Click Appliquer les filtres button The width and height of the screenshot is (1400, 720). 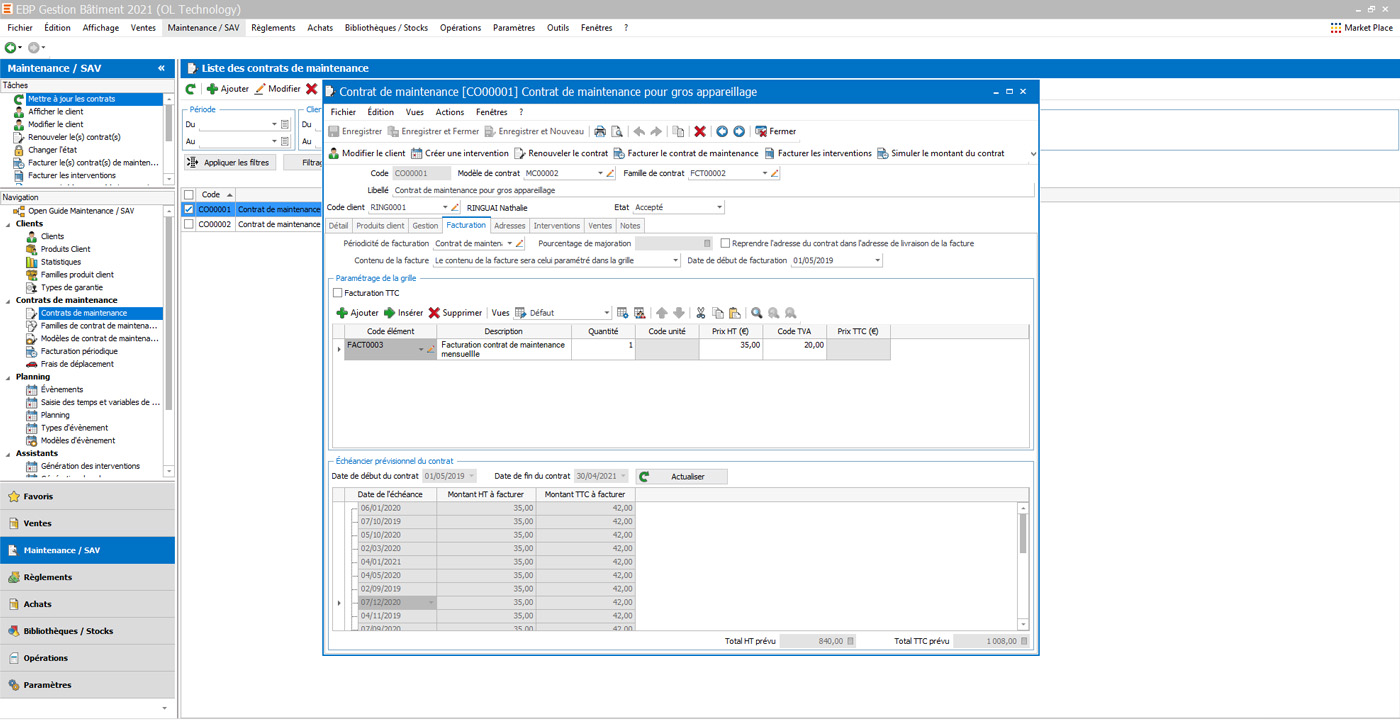(x=229, y=162)
